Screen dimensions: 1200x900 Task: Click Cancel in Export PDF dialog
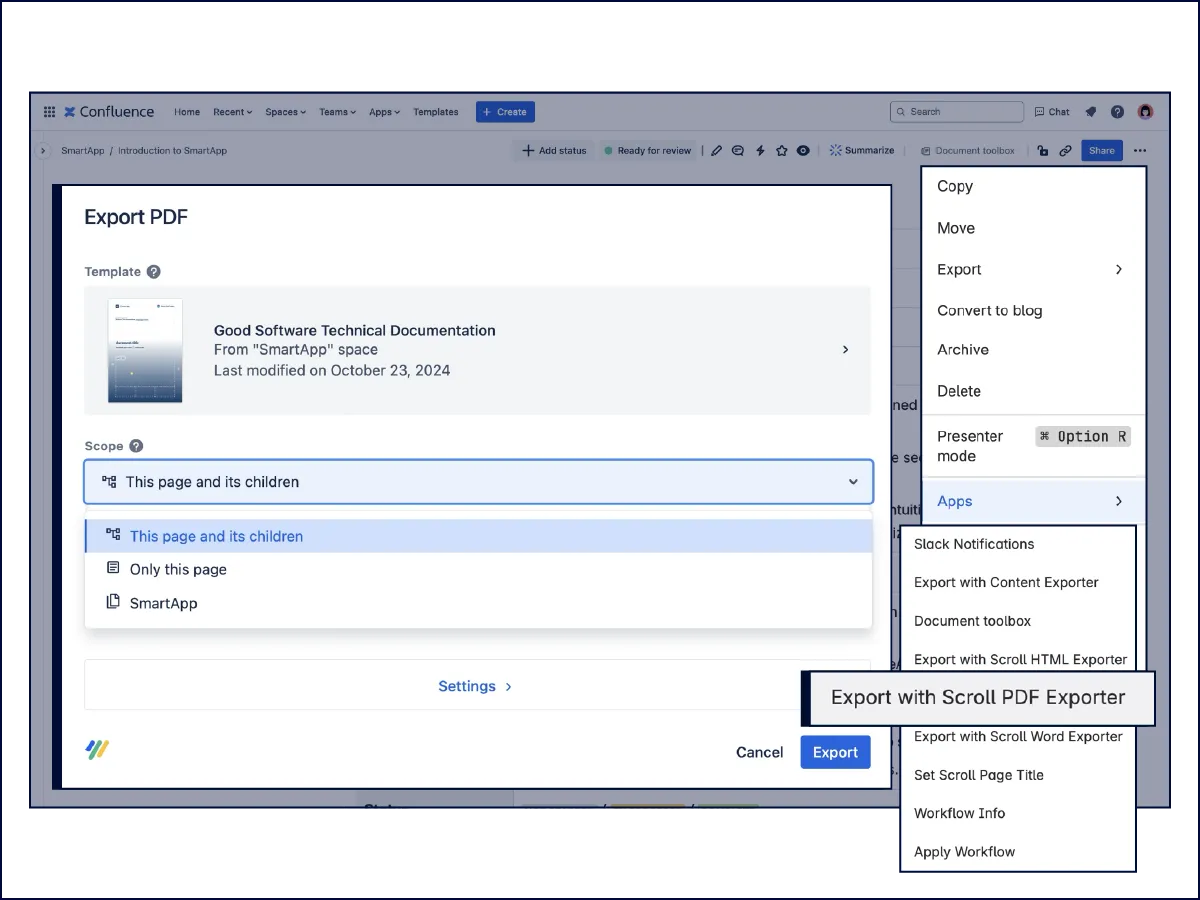[x=760, y=752]
